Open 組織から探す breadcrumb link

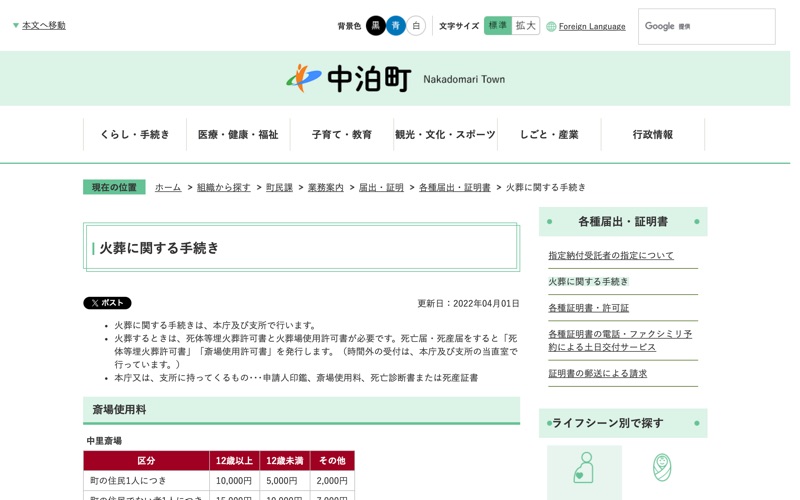pyautogui.click(x=223, y=187)
